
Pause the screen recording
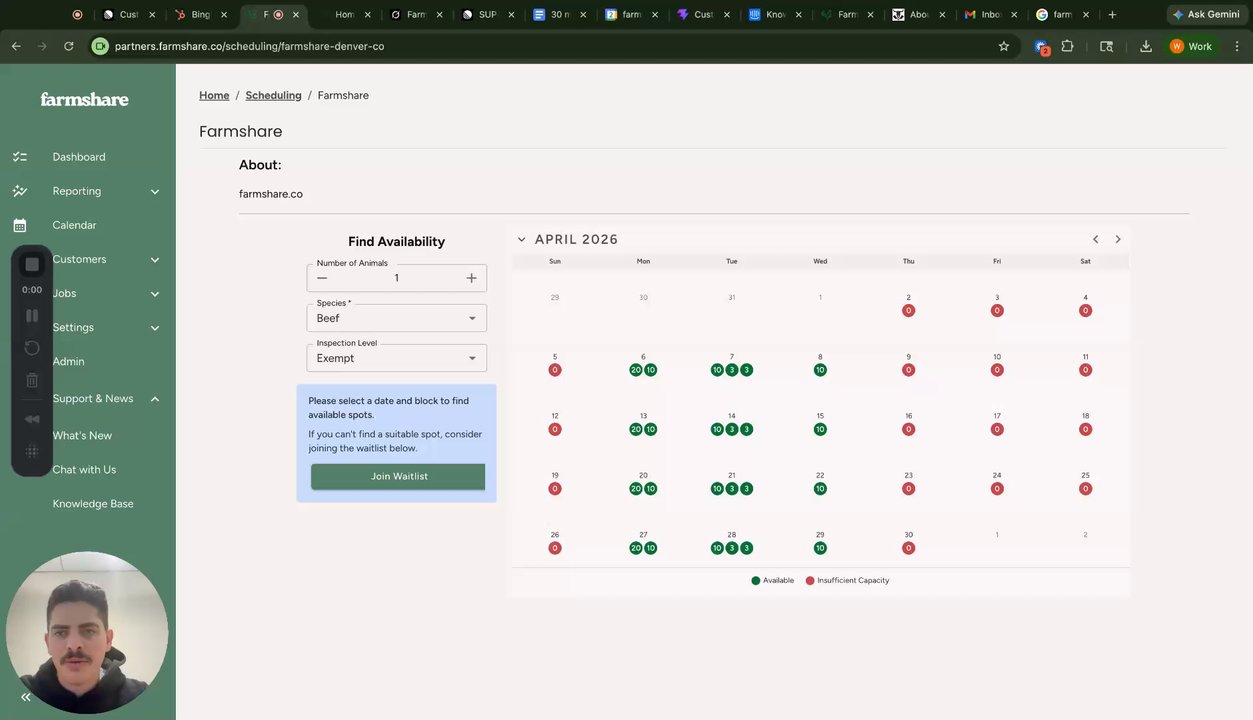point(32,315)
